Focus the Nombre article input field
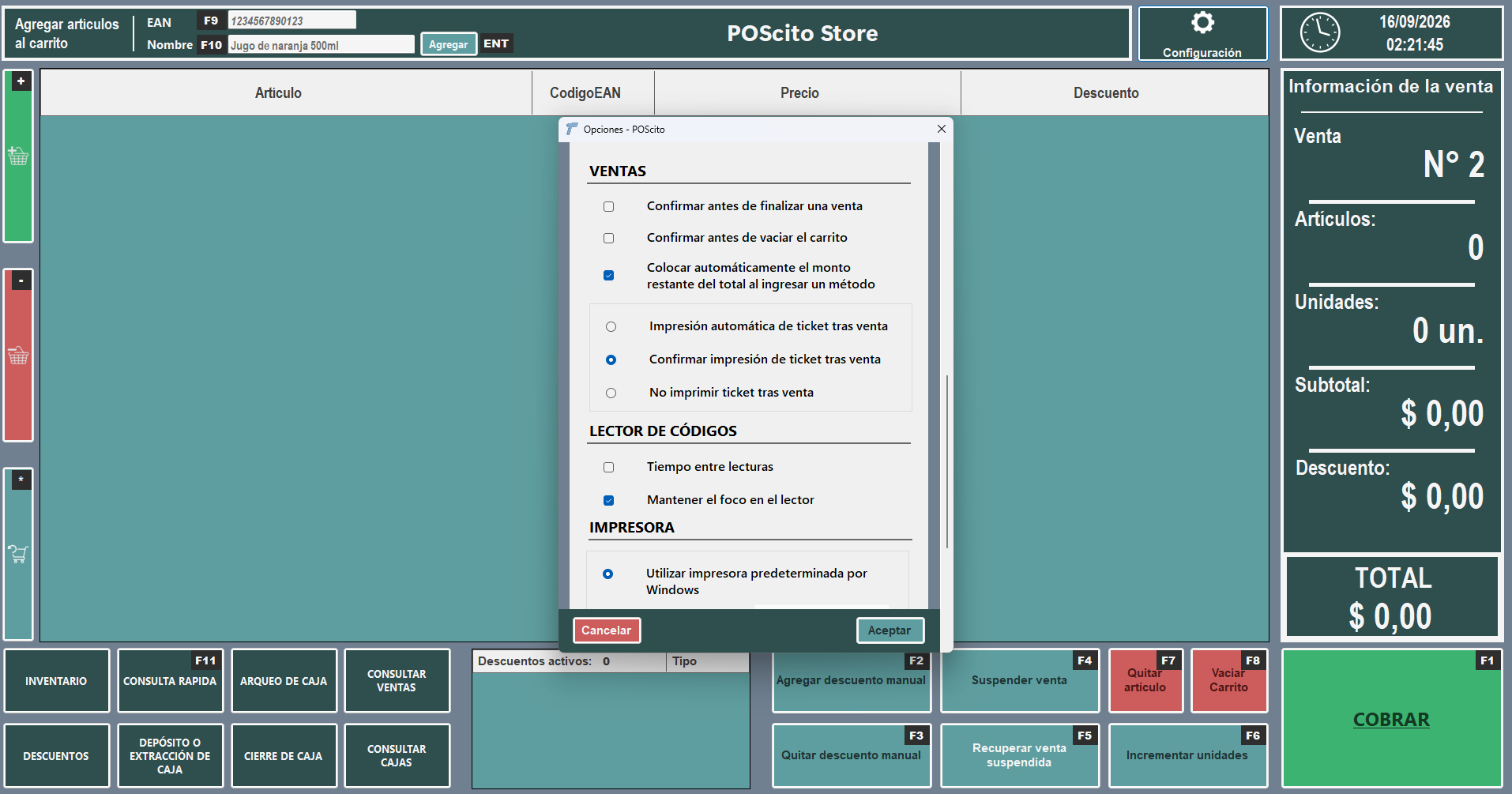This screenshot has width=1512, height=794. [321, 45]
